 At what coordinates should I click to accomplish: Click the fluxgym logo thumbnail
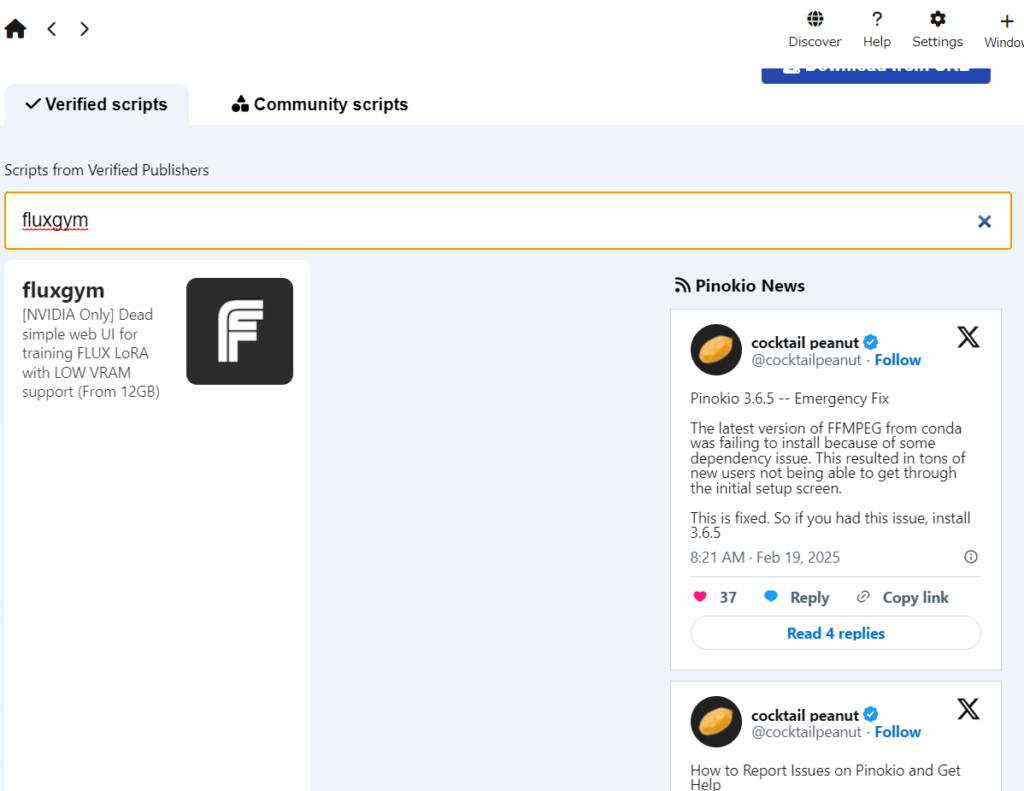pos(240,331)
